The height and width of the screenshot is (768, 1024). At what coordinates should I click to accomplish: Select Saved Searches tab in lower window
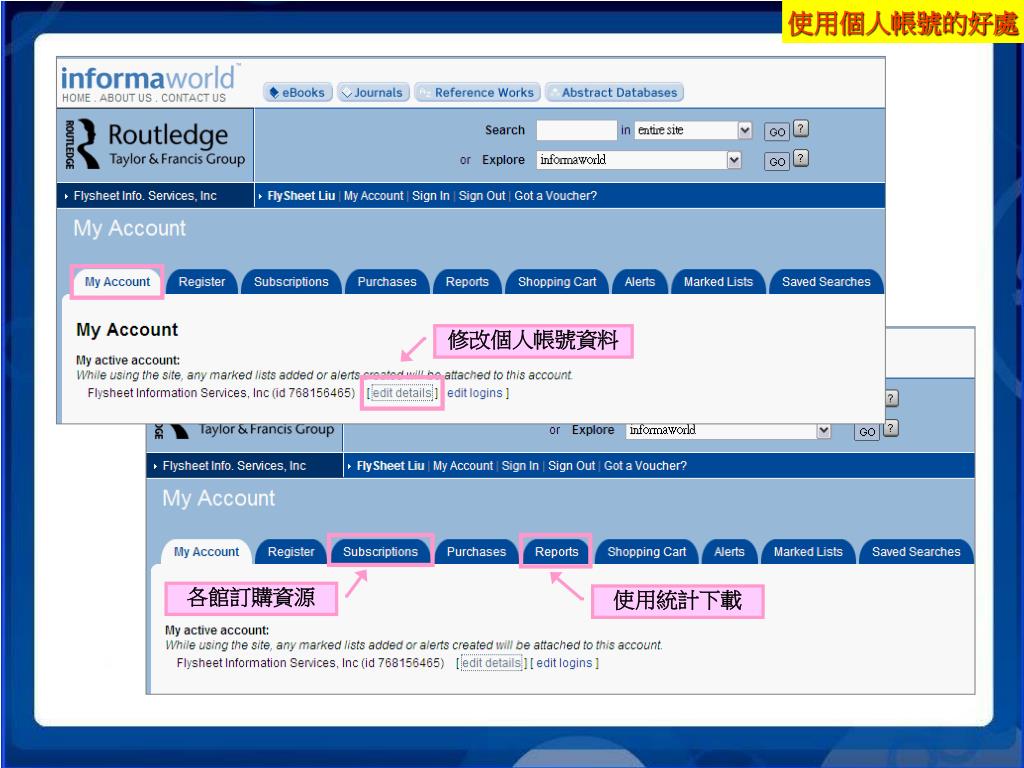pyautogui.click(x=916, y=552)
